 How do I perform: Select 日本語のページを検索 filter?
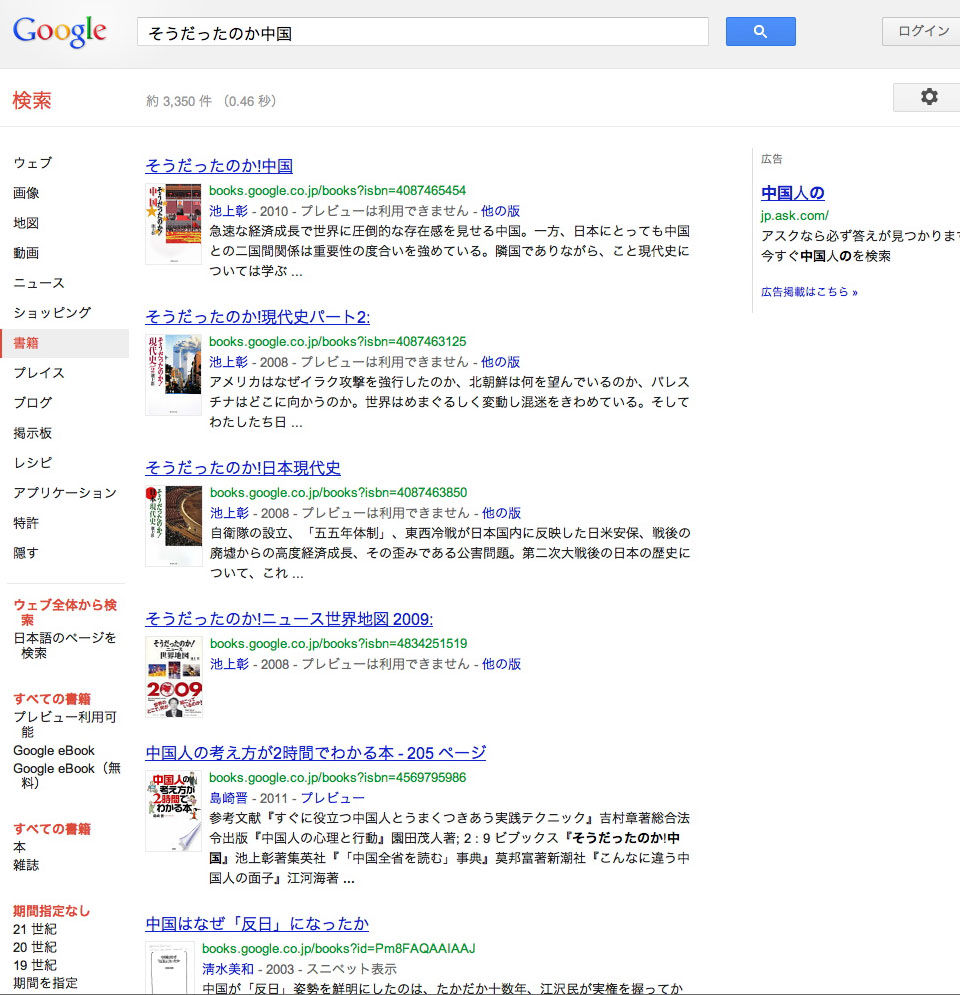(65, 645)
